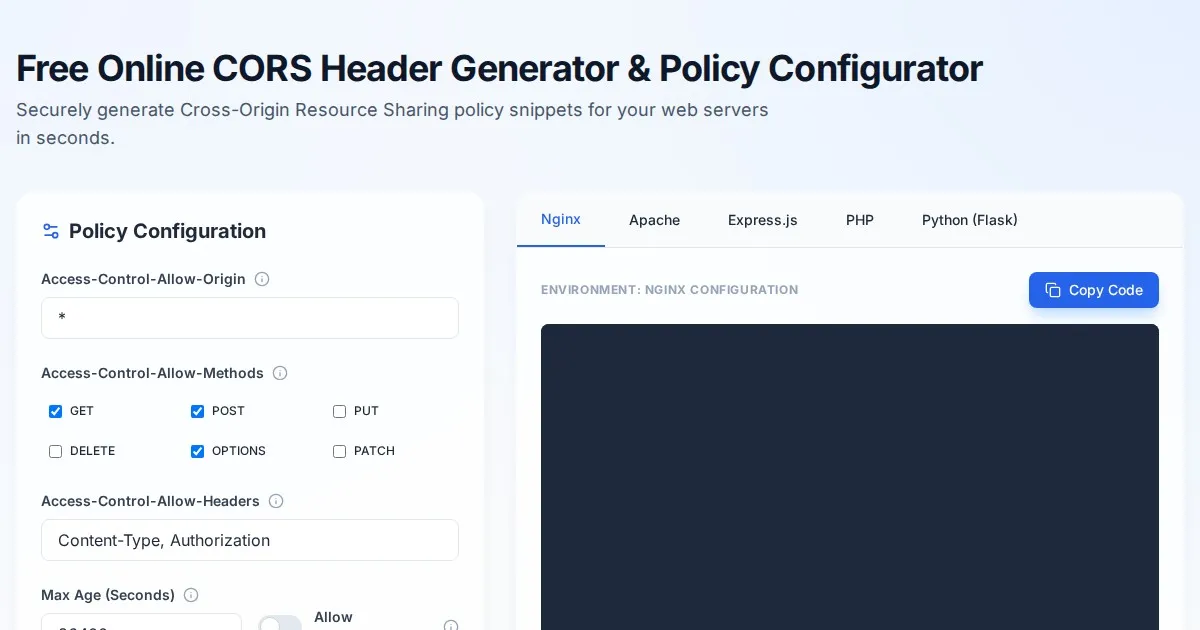The width and height of the screenshot is (1200, 630).
Task: Switch to the Apache tab
Action: (654, 220)
